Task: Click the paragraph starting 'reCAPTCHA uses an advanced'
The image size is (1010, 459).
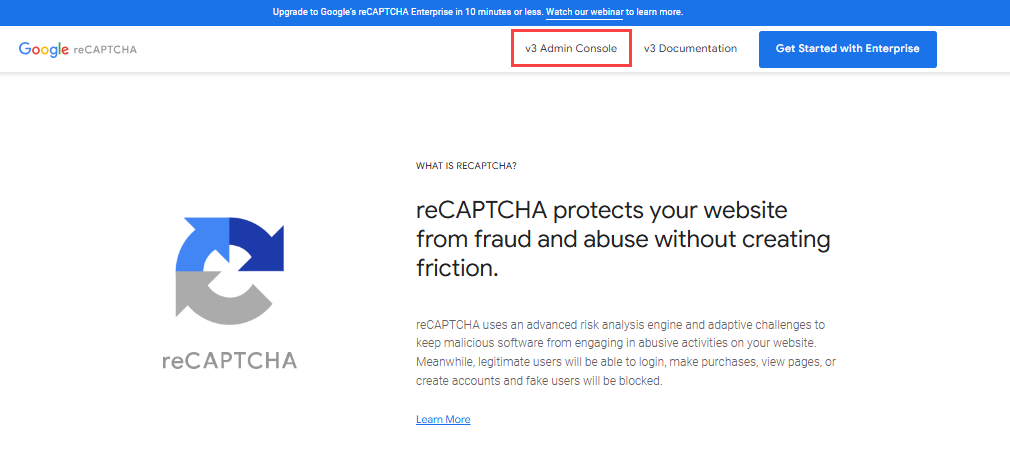Action: (x=626, y=353)
